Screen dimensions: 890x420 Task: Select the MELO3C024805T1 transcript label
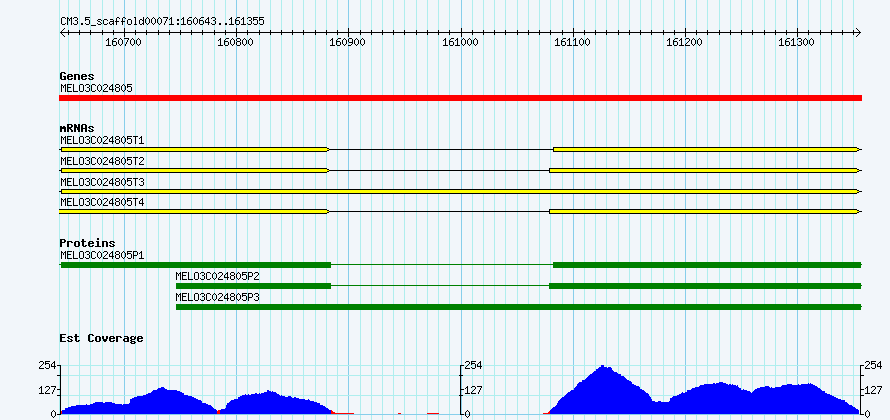(103, 140)
